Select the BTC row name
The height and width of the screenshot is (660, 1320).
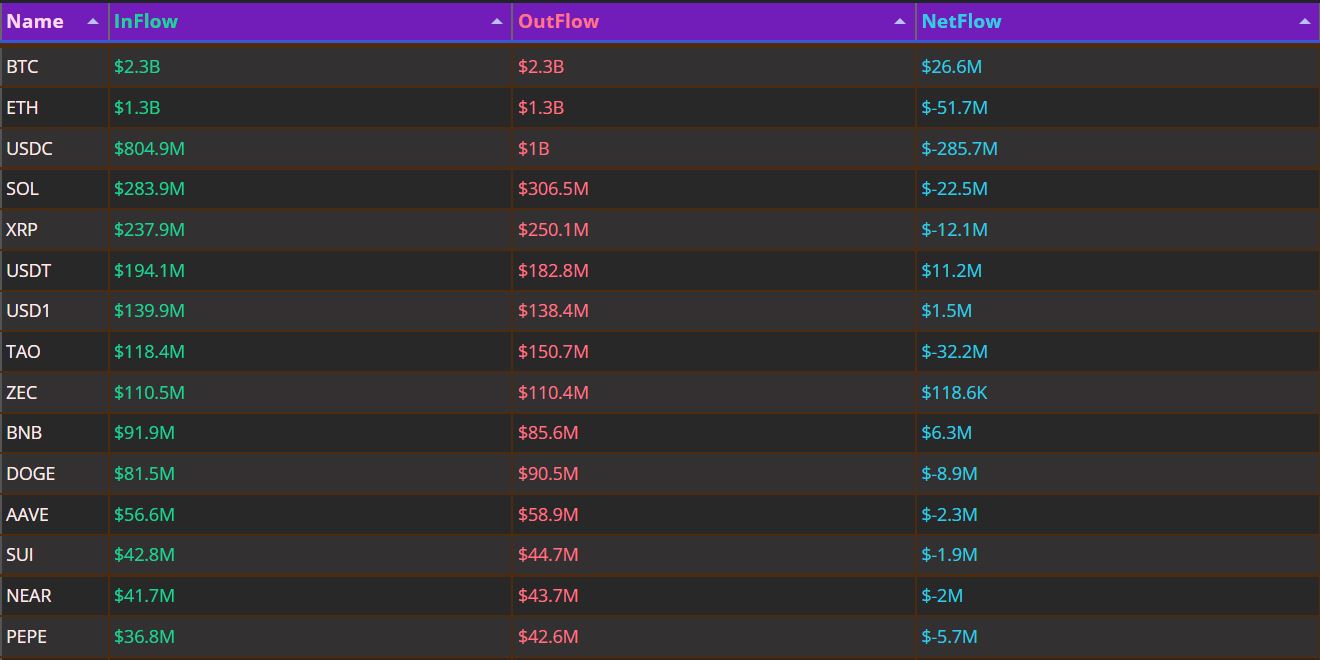[22, 67]
